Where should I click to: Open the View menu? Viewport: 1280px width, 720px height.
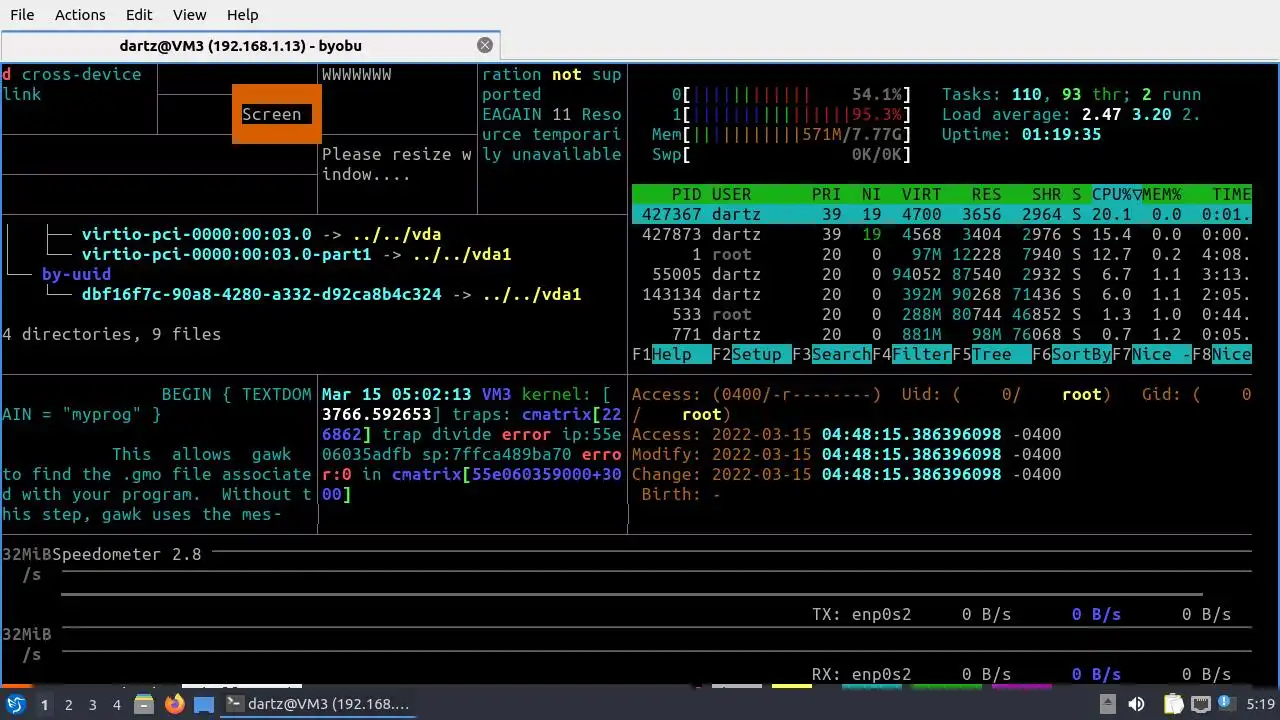click(189, 15)
